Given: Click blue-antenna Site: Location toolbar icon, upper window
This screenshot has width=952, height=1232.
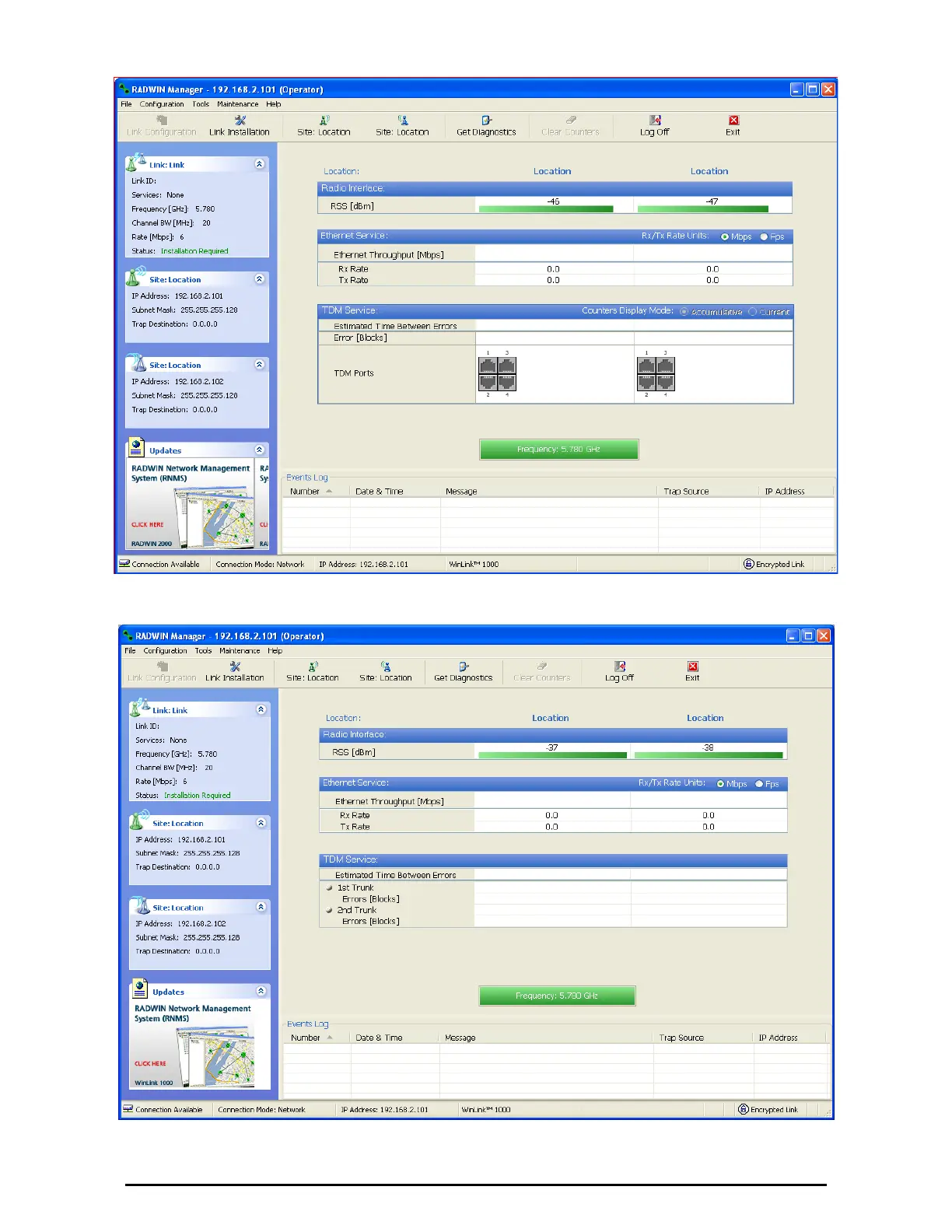Looking at the screenshot, I should click(x=403, y=121).
